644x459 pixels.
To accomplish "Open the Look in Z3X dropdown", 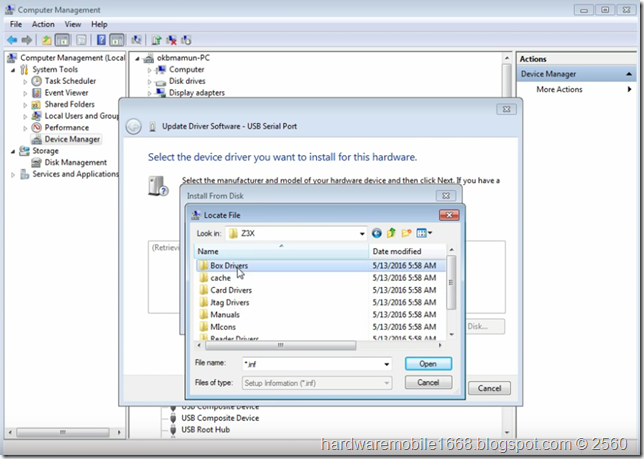I will (361, 234).
